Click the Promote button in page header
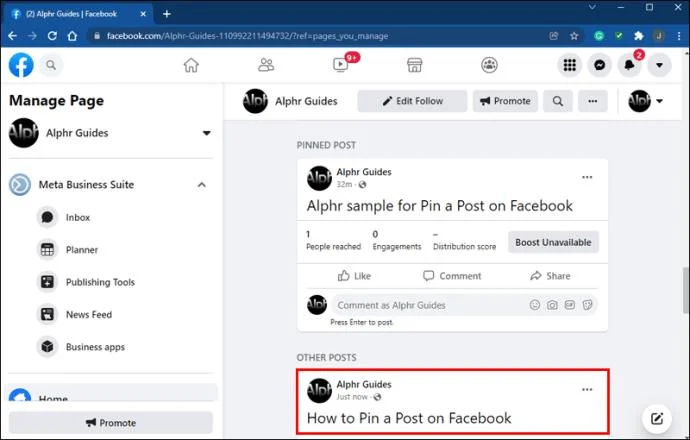 point(505,101)
